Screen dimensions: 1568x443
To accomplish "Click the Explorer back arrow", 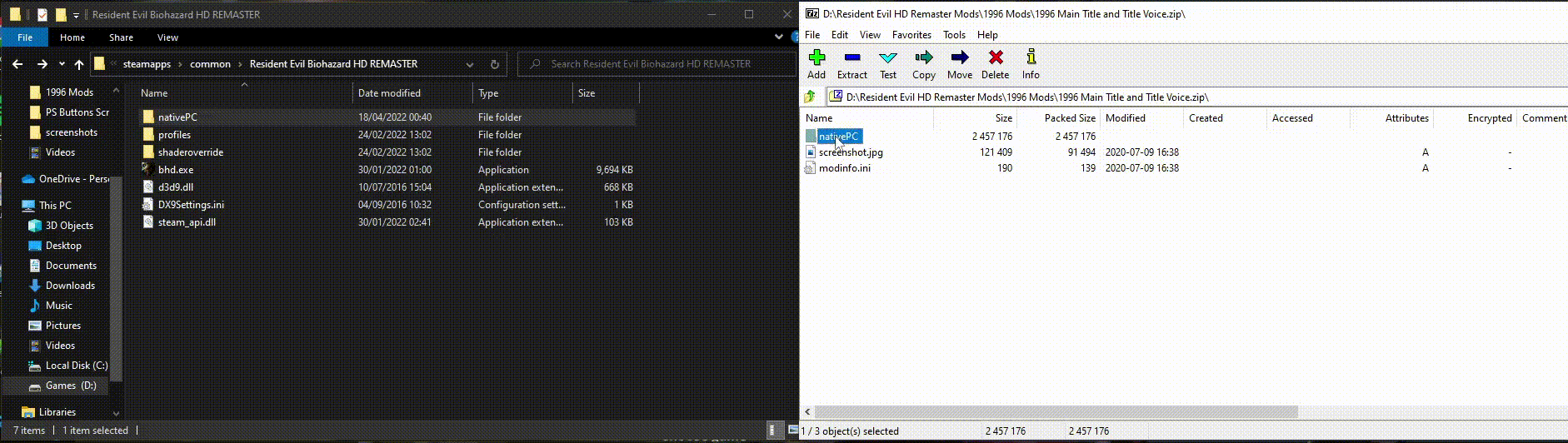I will click(17, 64).
